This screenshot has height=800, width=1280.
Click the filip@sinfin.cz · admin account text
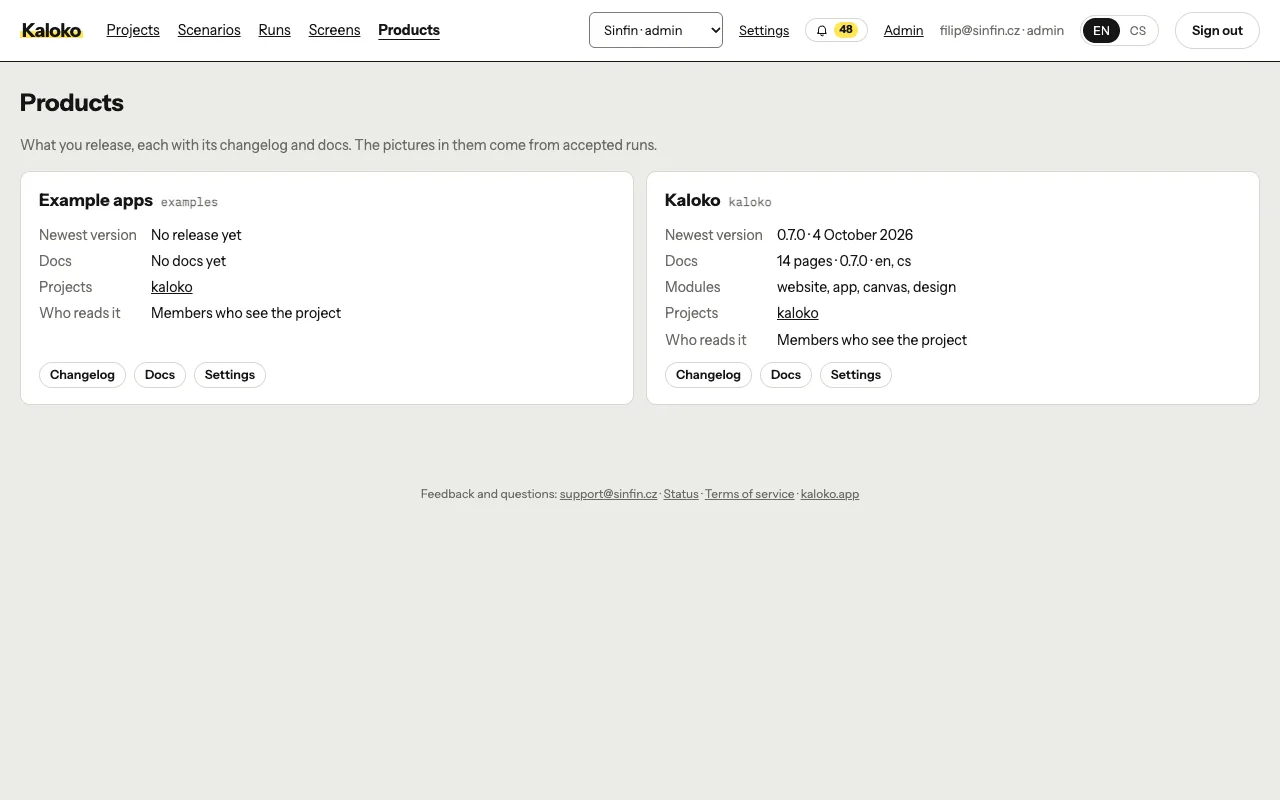pyautogui.click(x=1002, y=30)
